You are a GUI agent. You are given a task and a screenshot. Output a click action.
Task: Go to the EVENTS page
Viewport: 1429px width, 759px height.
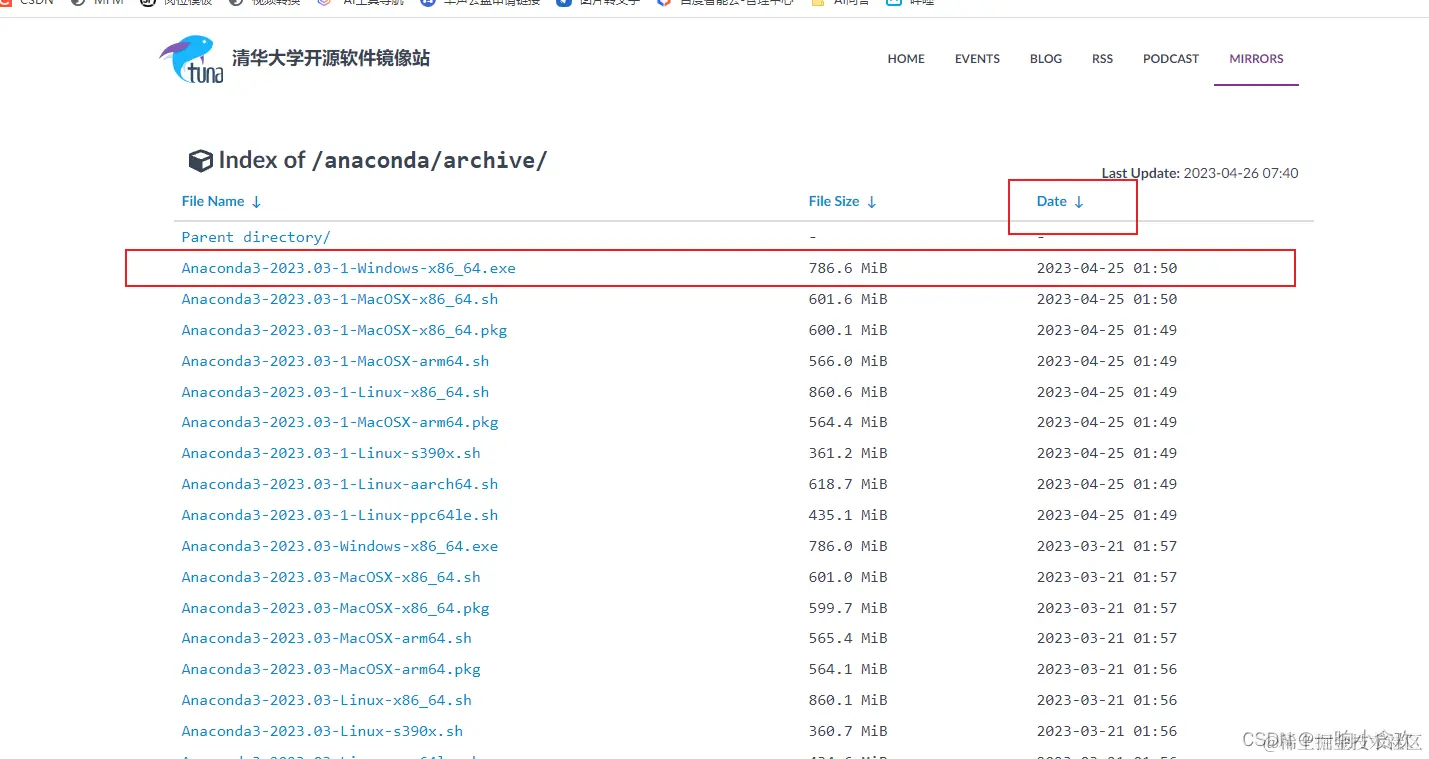[x=977, y=59]
